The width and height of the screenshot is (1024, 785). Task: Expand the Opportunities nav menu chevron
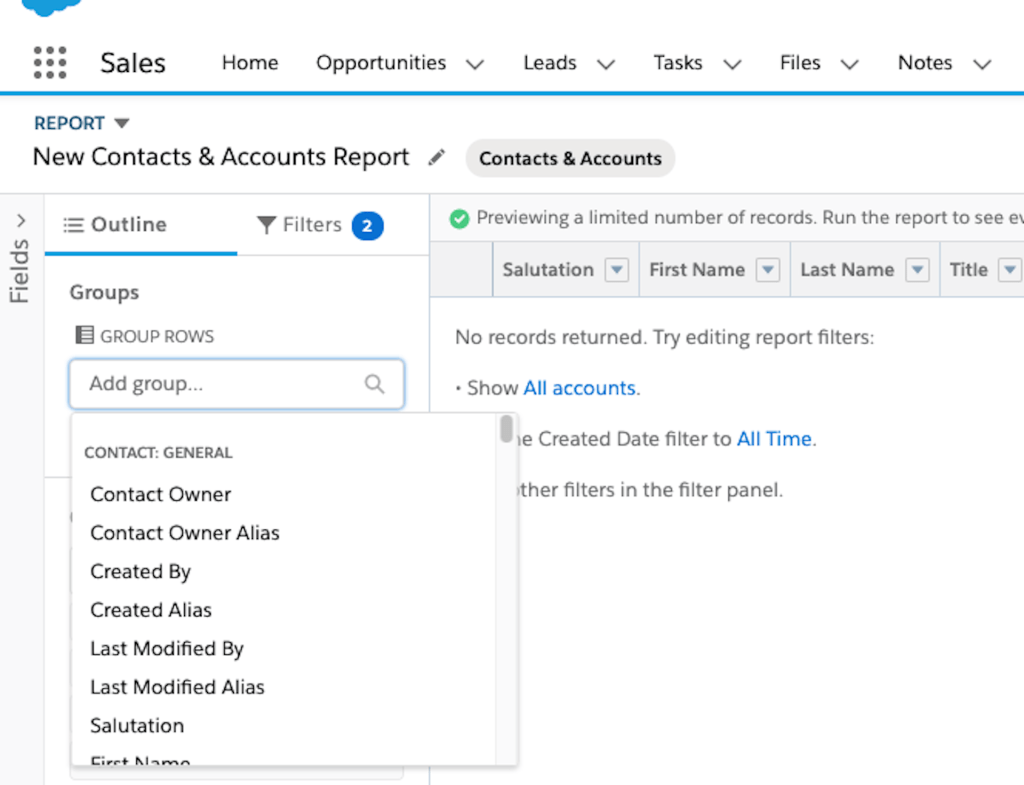click(475, 64)
